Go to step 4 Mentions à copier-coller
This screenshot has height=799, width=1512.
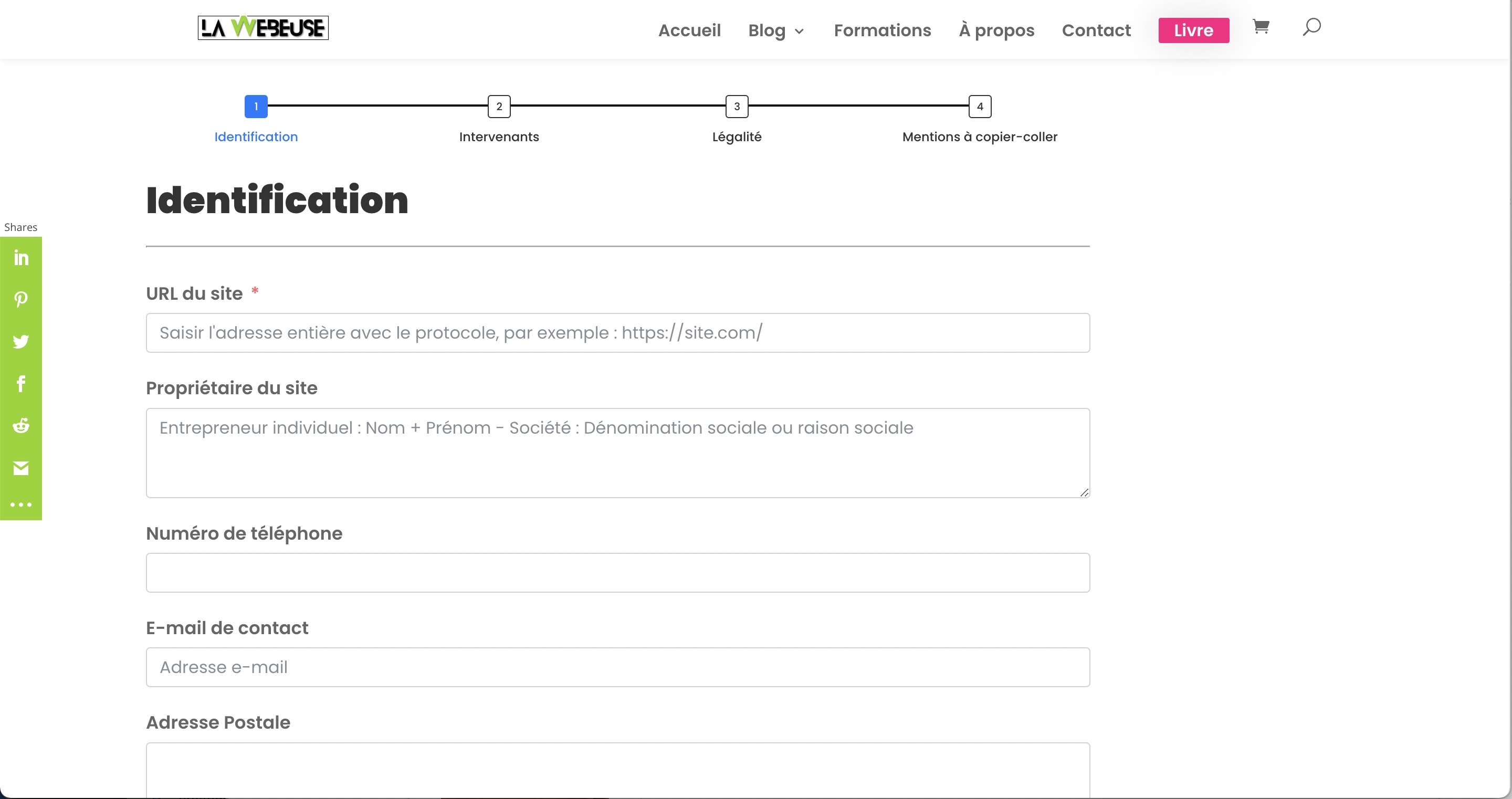pos(980,106)
